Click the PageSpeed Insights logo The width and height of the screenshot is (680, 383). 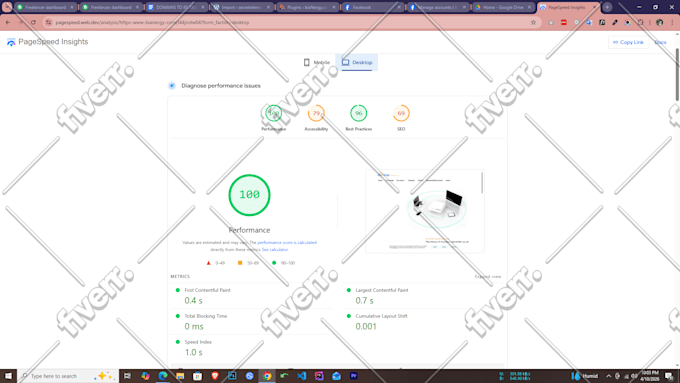(47, 42)
